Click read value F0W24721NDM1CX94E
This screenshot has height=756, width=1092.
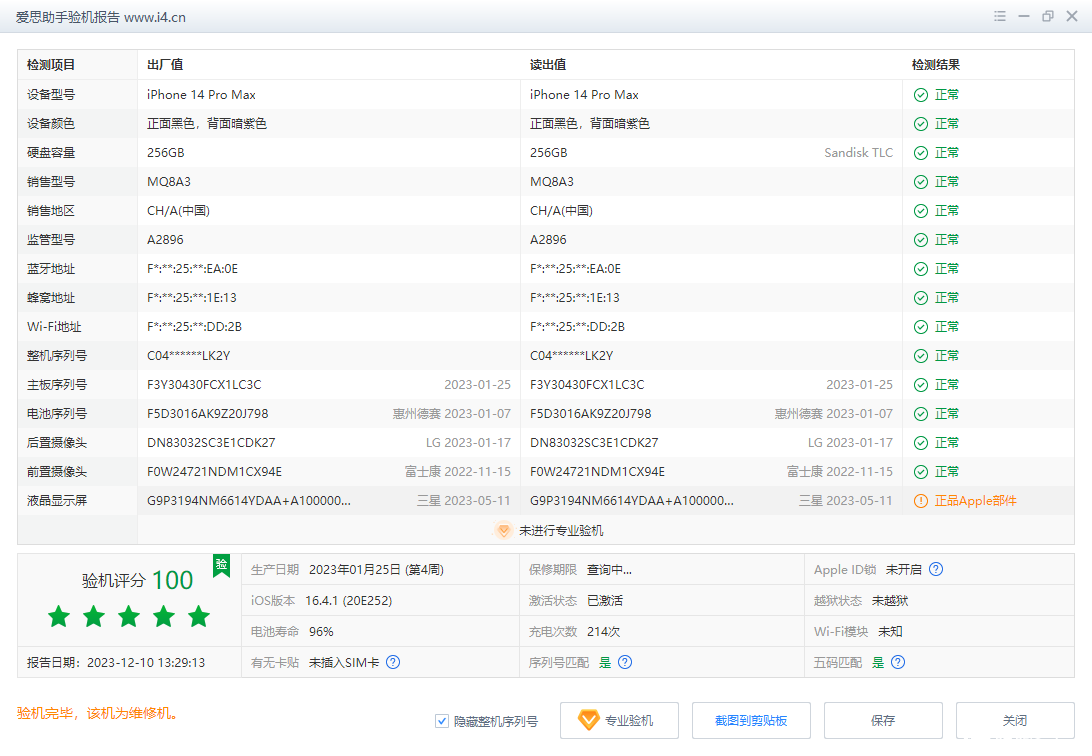598,472
